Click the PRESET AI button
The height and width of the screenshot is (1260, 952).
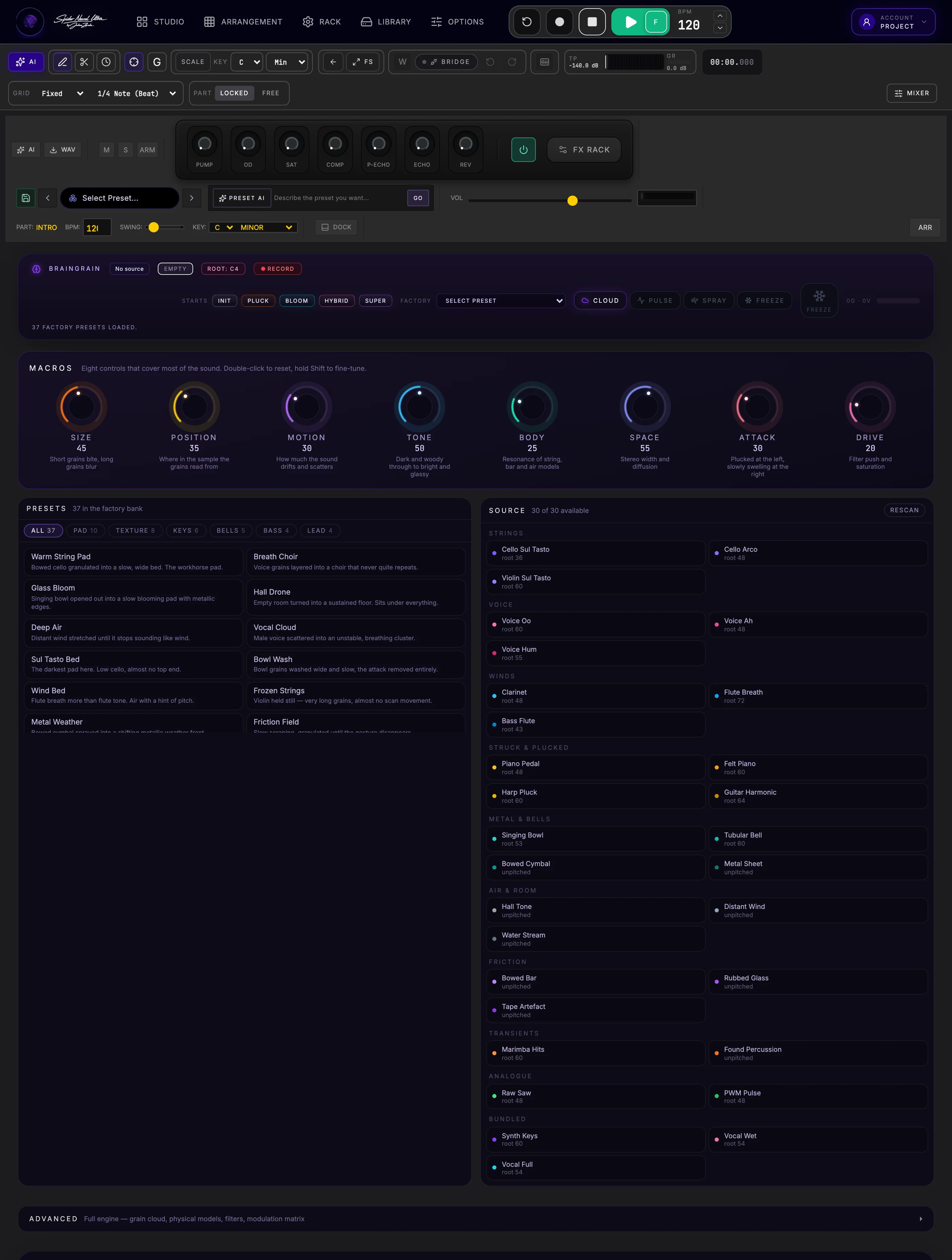pyautogui.click(x=242, y=198)
